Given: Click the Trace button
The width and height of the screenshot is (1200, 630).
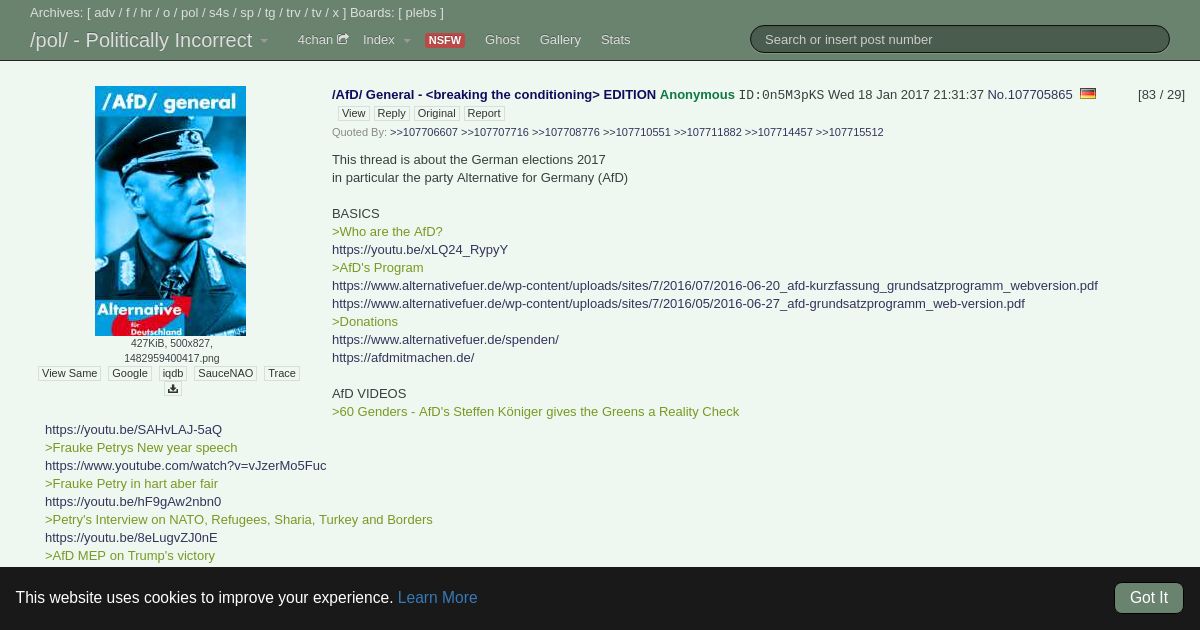Looking at the screenshot, I should point(282,373).
